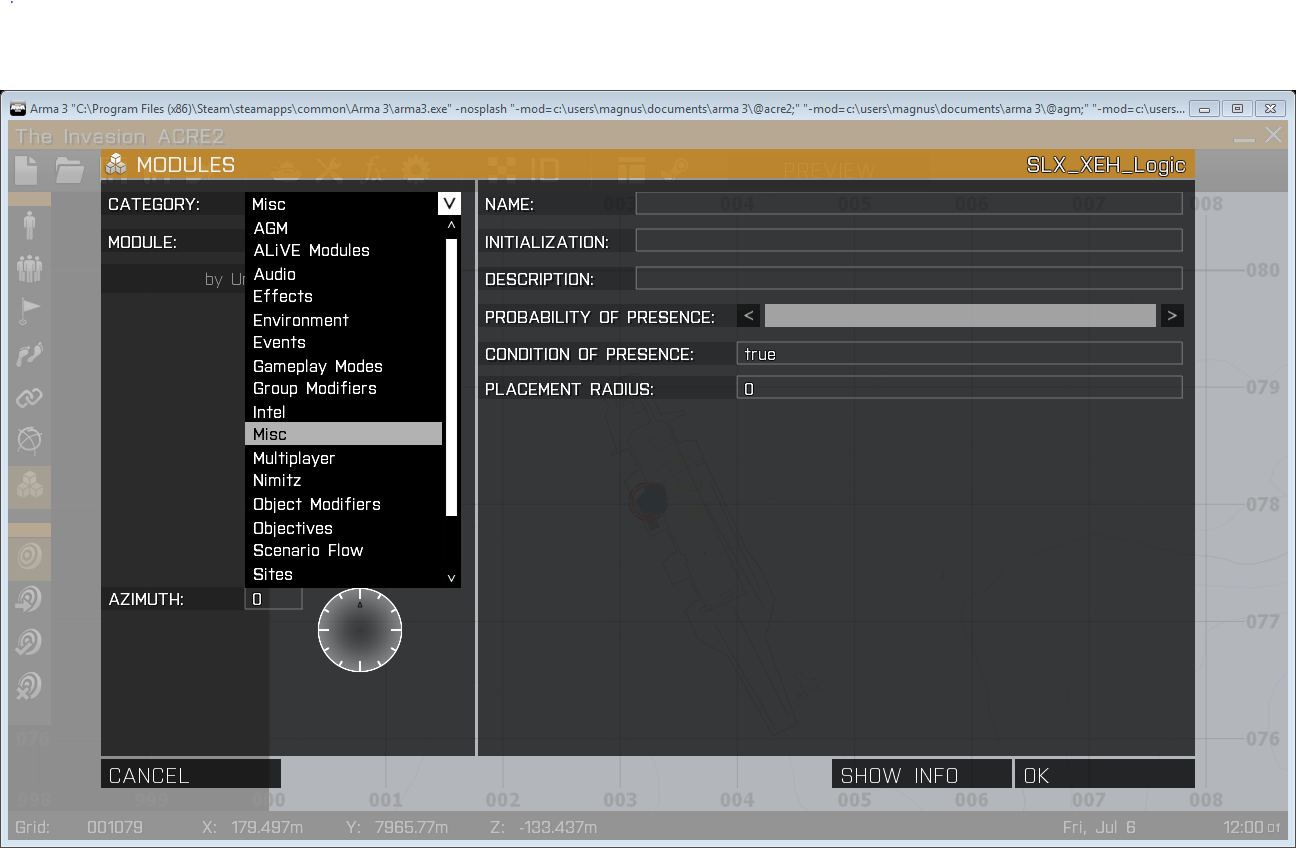Open the Category dropdown arrow
The height and width of the screenshot is (848, 1296).
[449, 204]
